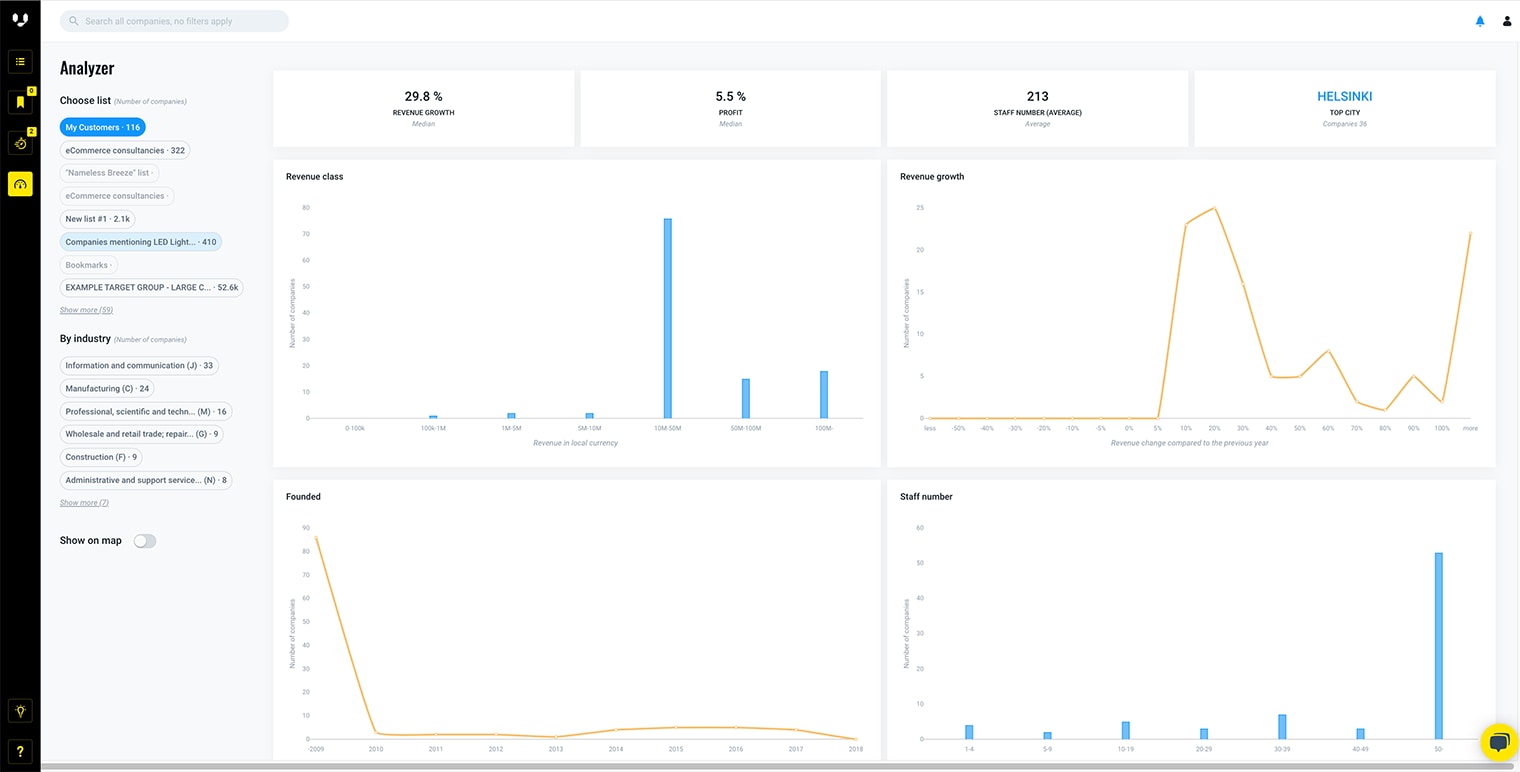Select the 'My Customers · 116' list
This screenshot has width=1520, height=772.
(x=102, y=128)
